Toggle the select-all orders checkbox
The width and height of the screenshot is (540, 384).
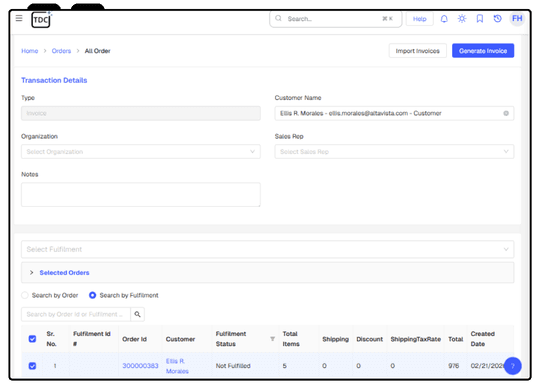tap(32, 339)
